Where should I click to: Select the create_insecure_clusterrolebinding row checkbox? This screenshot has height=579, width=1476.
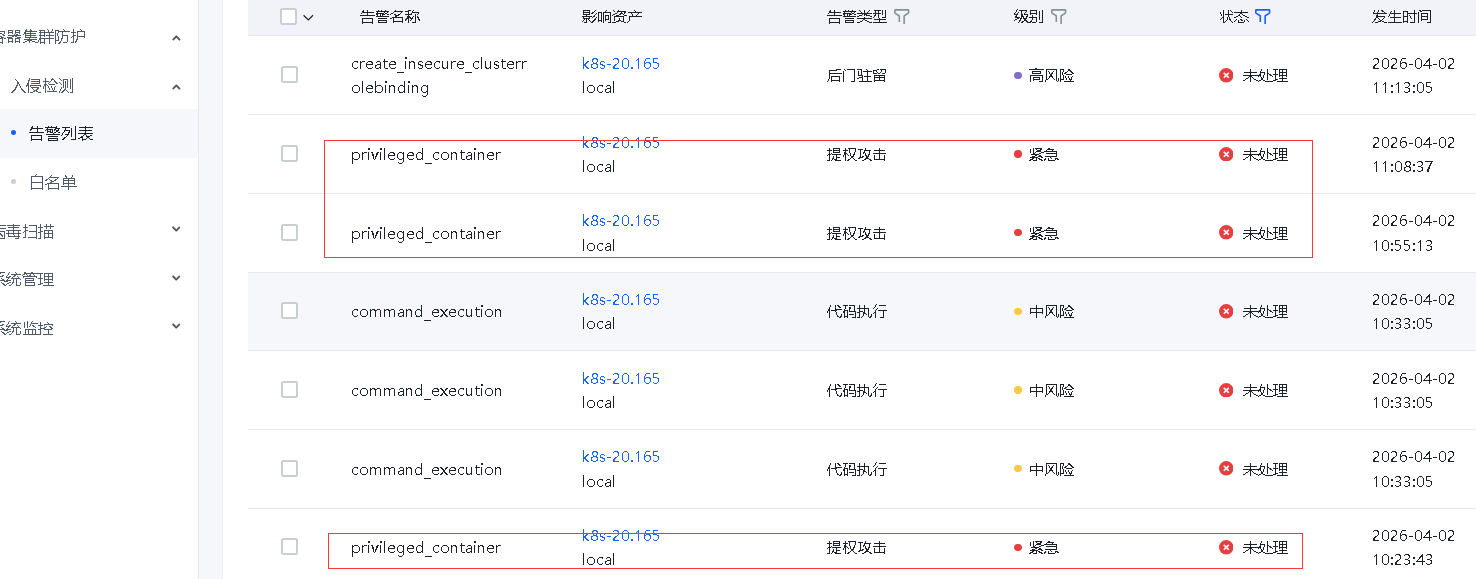[289, 75]
